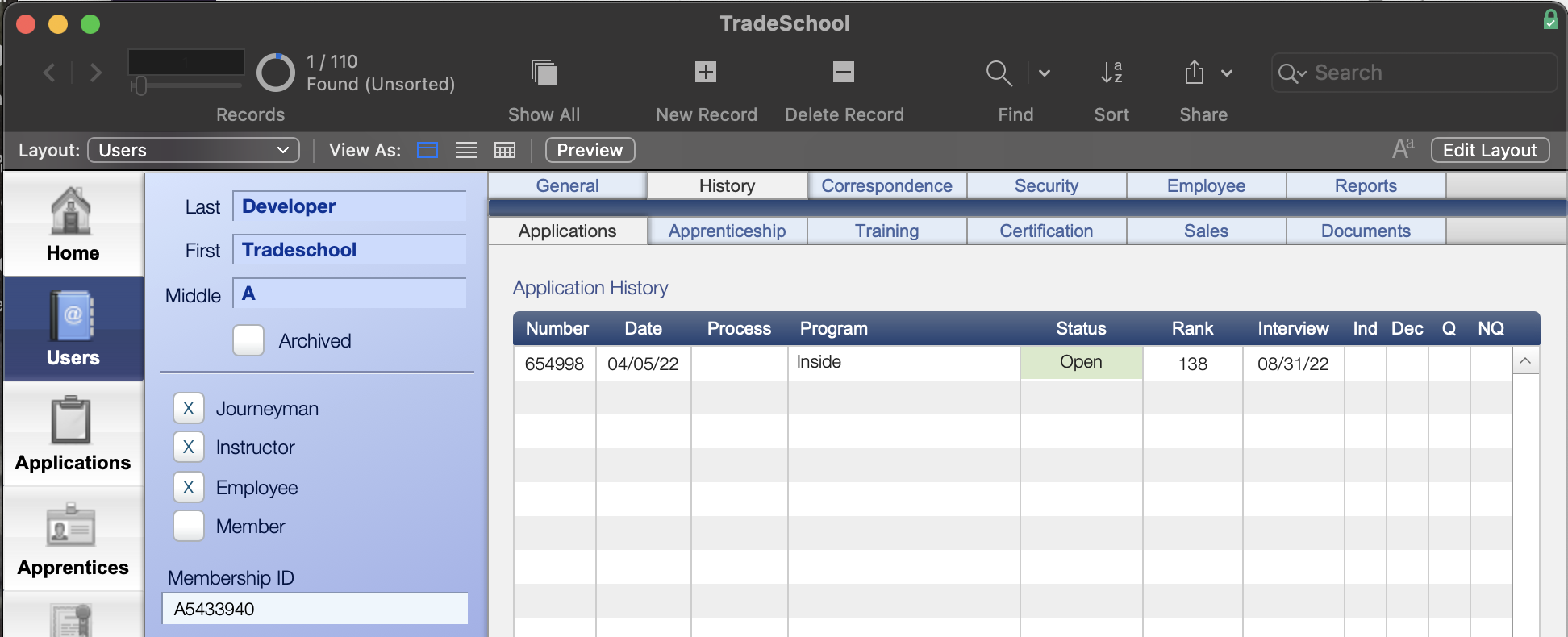
Task: Click the Open status cell
Action: (1081, 362)
